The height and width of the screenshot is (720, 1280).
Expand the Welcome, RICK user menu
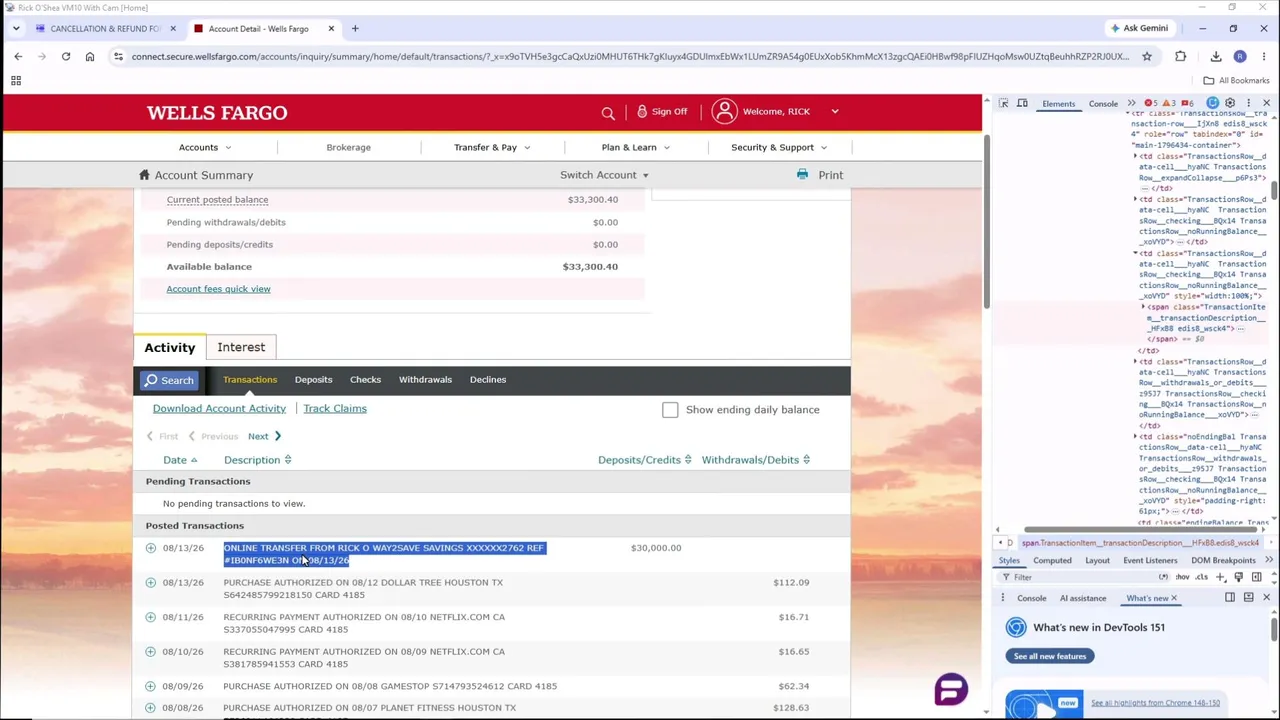(x=774, y=111)
